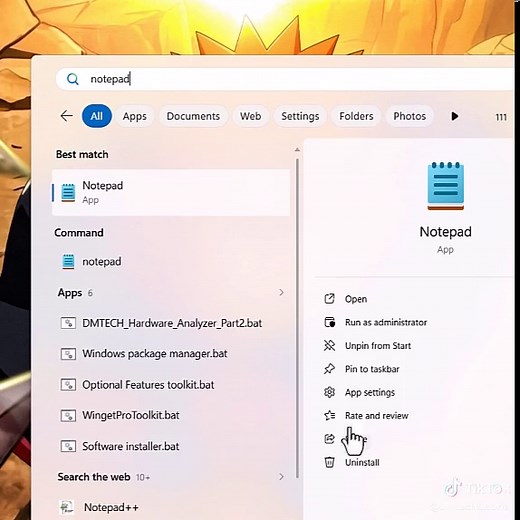Expand Search the web results chevron
The width and height of the screenshot is (520, 520).
coord(281,477)
